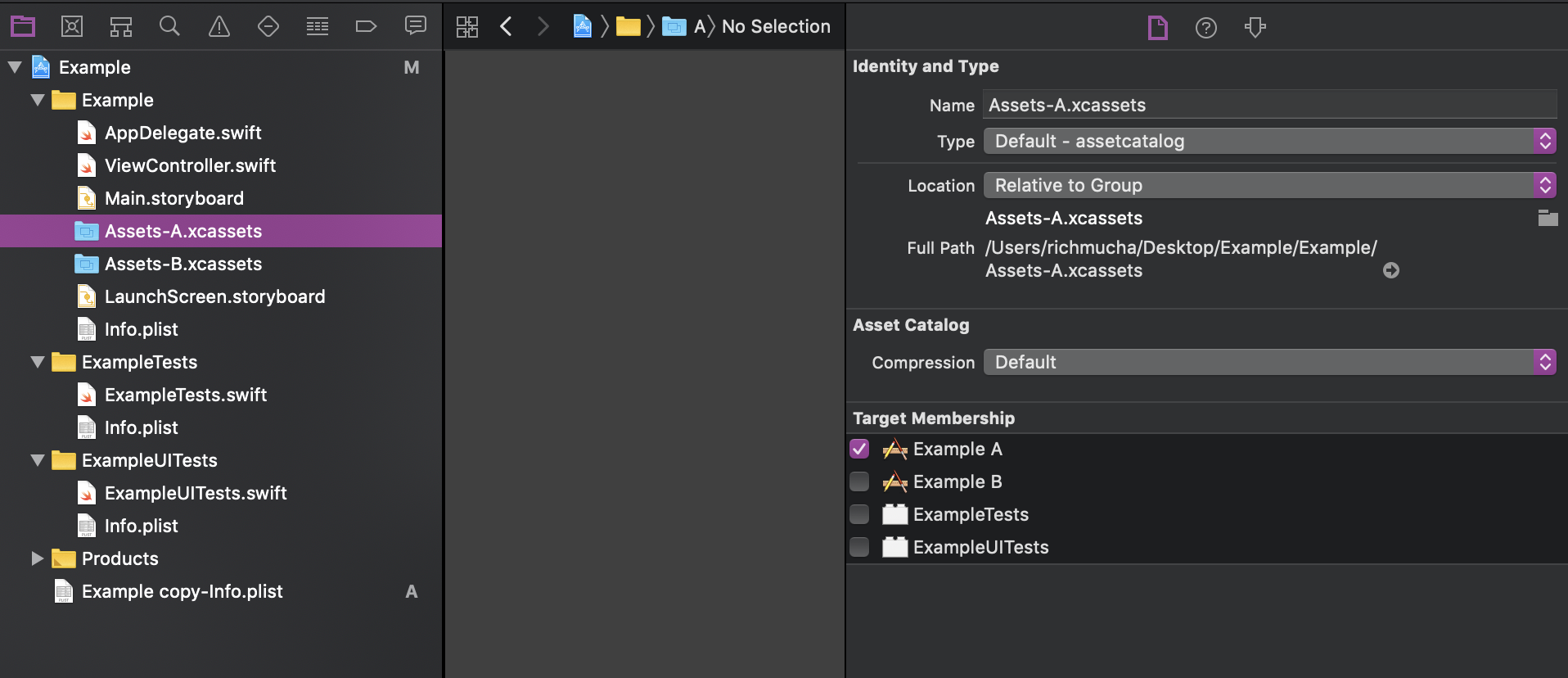
Task: Click the Name text field
Action: (x=1268, y=105)
